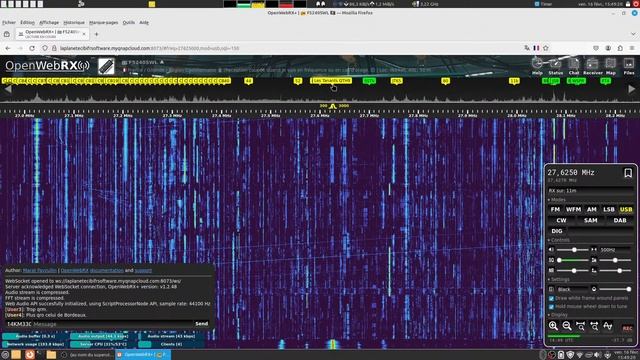Viewport: 640px width, 360px height.
Task: Adjust the noise reduction slider
Action: pos(573,271)
